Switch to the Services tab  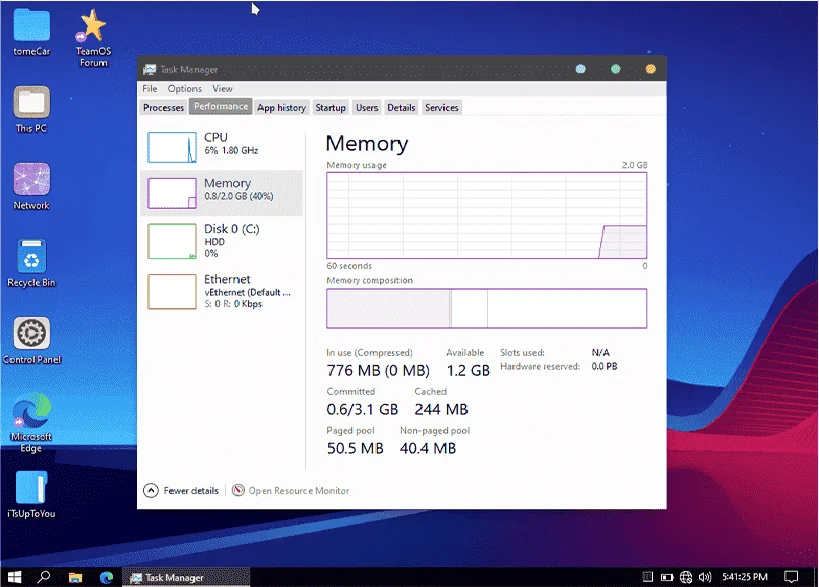pos(441,108)
